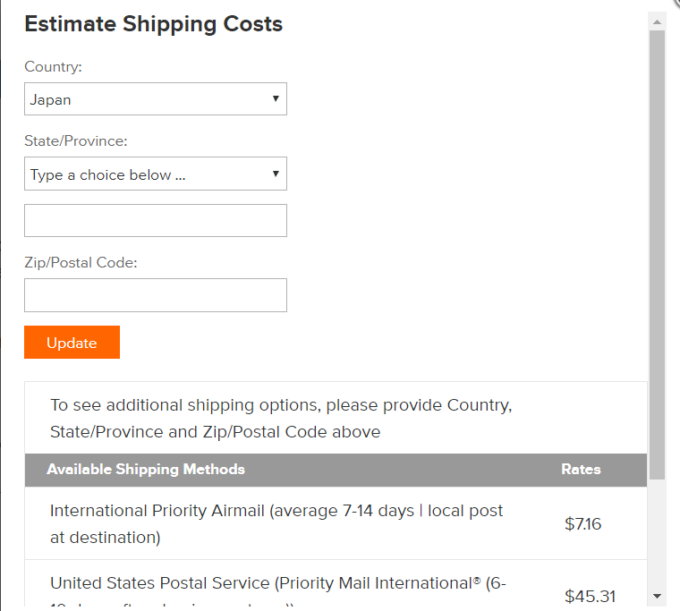Open the Country dropdown showing Japan
Screen dimensions: 680x611
coord(155,99)
